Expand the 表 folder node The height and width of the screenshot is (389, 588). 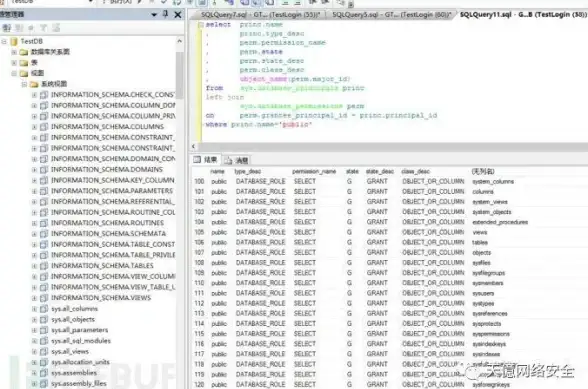14,63
